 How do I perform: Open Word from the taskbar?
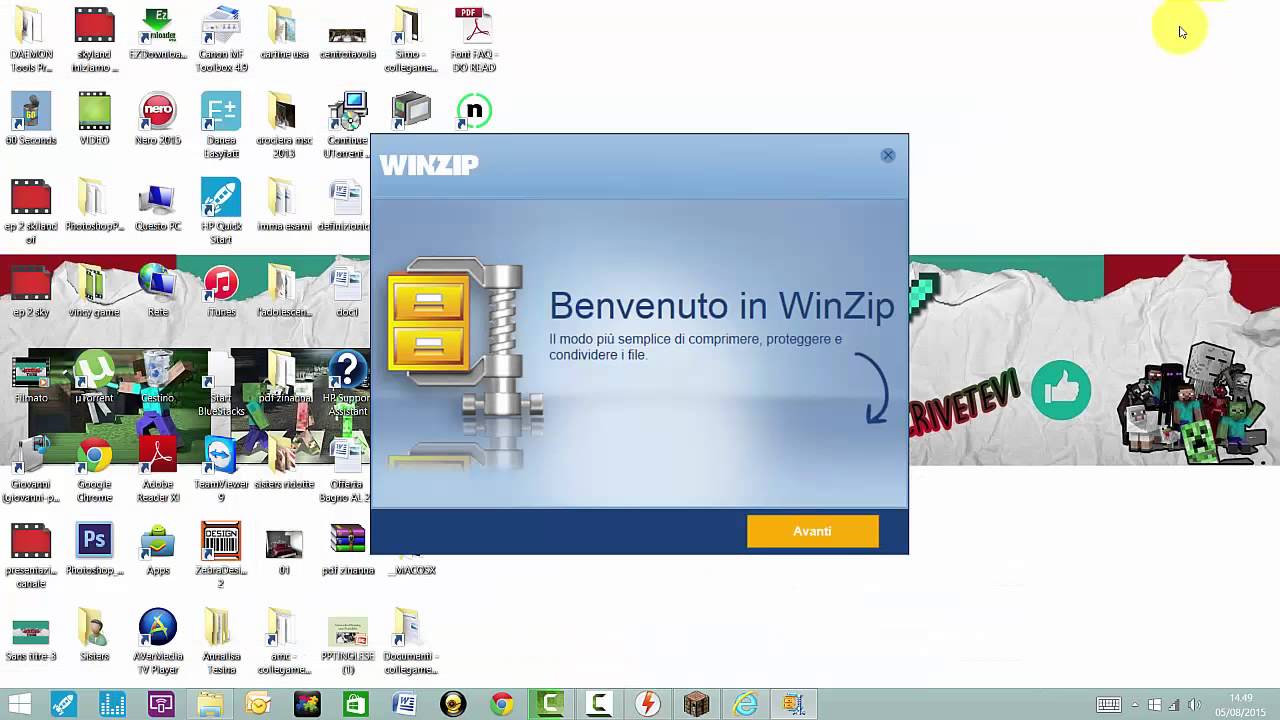pyautogui.click(x=404, y=704)
